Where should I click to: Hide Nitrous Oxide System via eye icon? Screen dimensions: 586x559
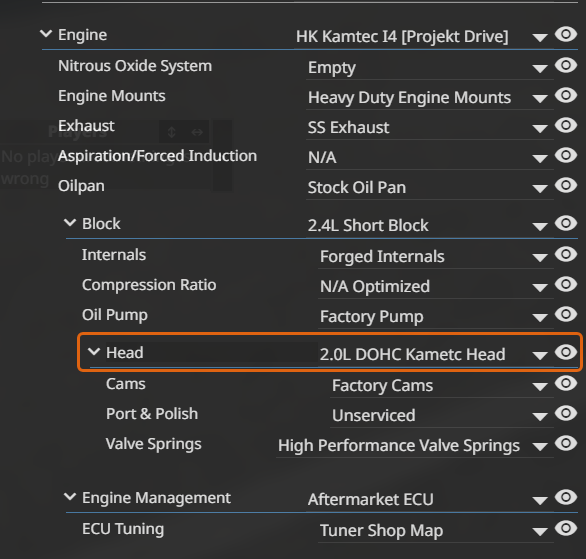pyautogui.click(x=566, y=65)
